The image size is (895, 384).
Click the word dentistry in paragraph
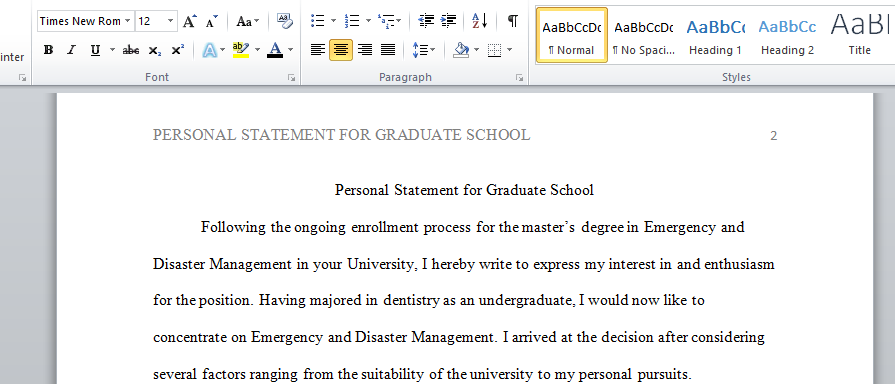click(x=411, y=301)
